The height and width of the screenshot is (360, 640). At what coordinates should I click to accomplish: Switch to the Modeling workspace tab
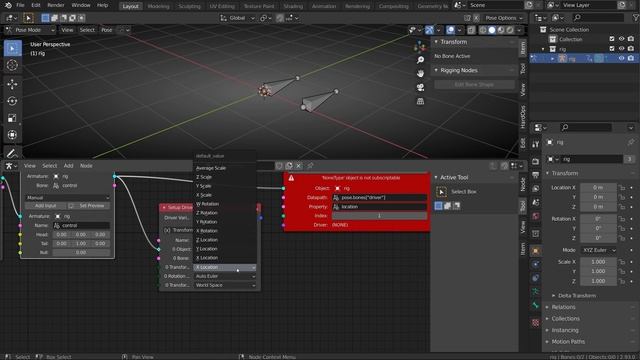point(158,6)
